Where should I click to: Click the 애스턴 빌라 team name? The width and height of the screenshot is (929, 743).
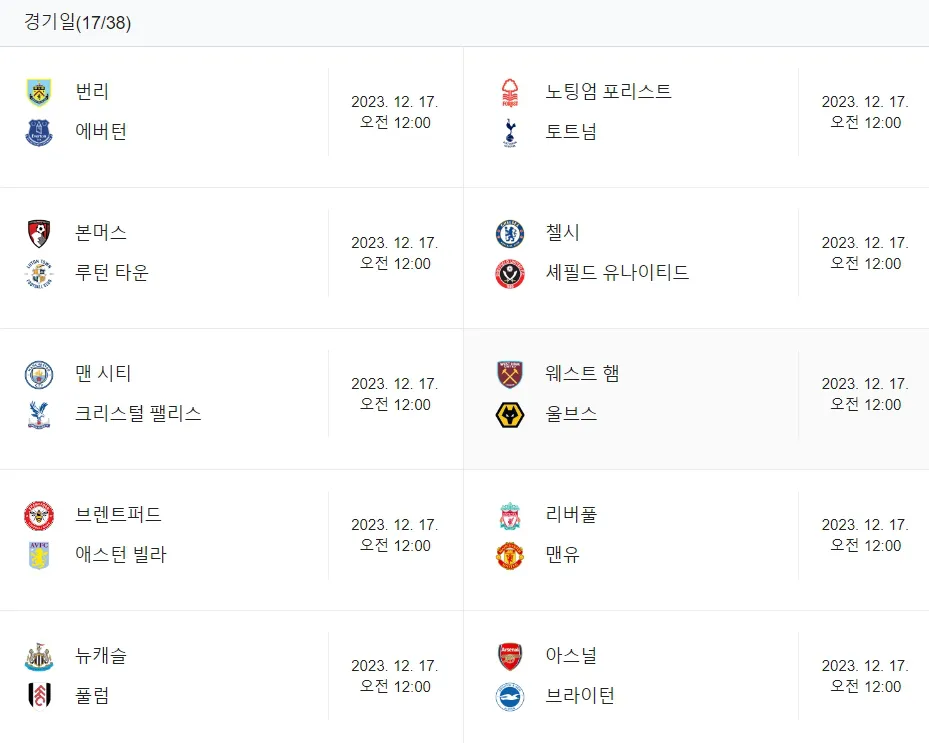[121, 555]
